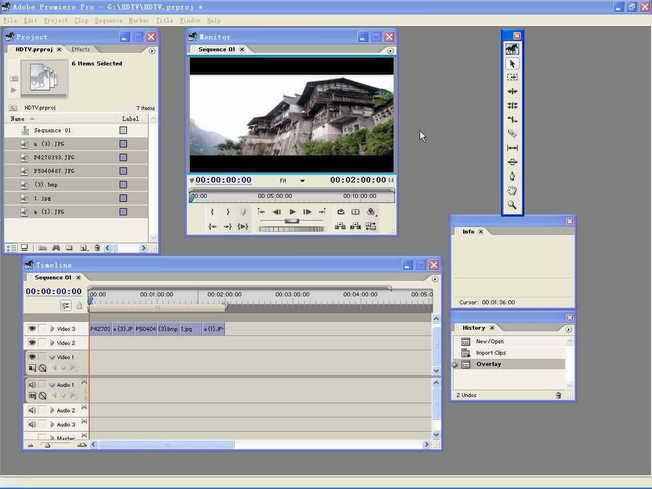The height and width of the screenshot is (489, 652).
Task: Collapse the Audio 1 track
Action: (52, 385)
